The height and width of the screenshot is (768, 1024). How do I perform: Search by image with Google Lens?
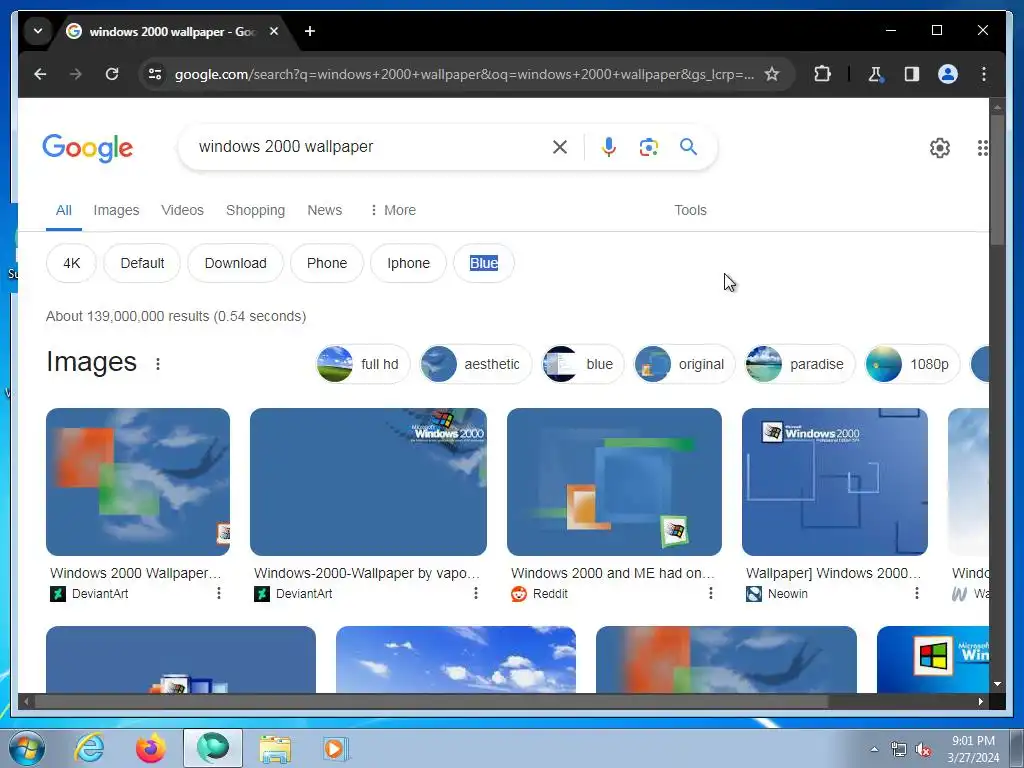coord(648,147)
